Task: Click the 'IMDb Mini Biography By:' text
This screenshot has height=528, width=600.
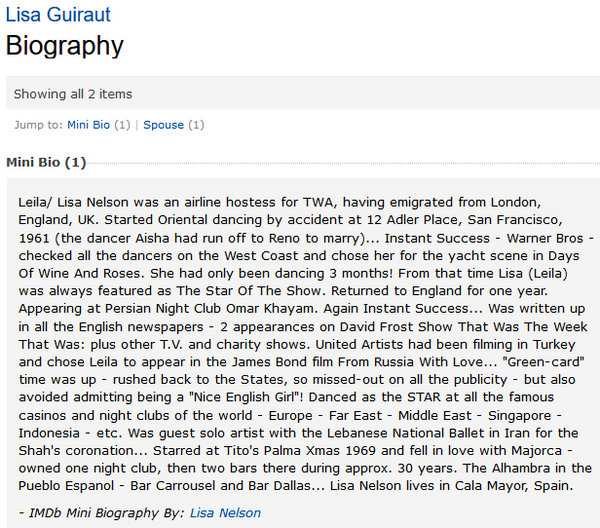Action: point(101,513)
